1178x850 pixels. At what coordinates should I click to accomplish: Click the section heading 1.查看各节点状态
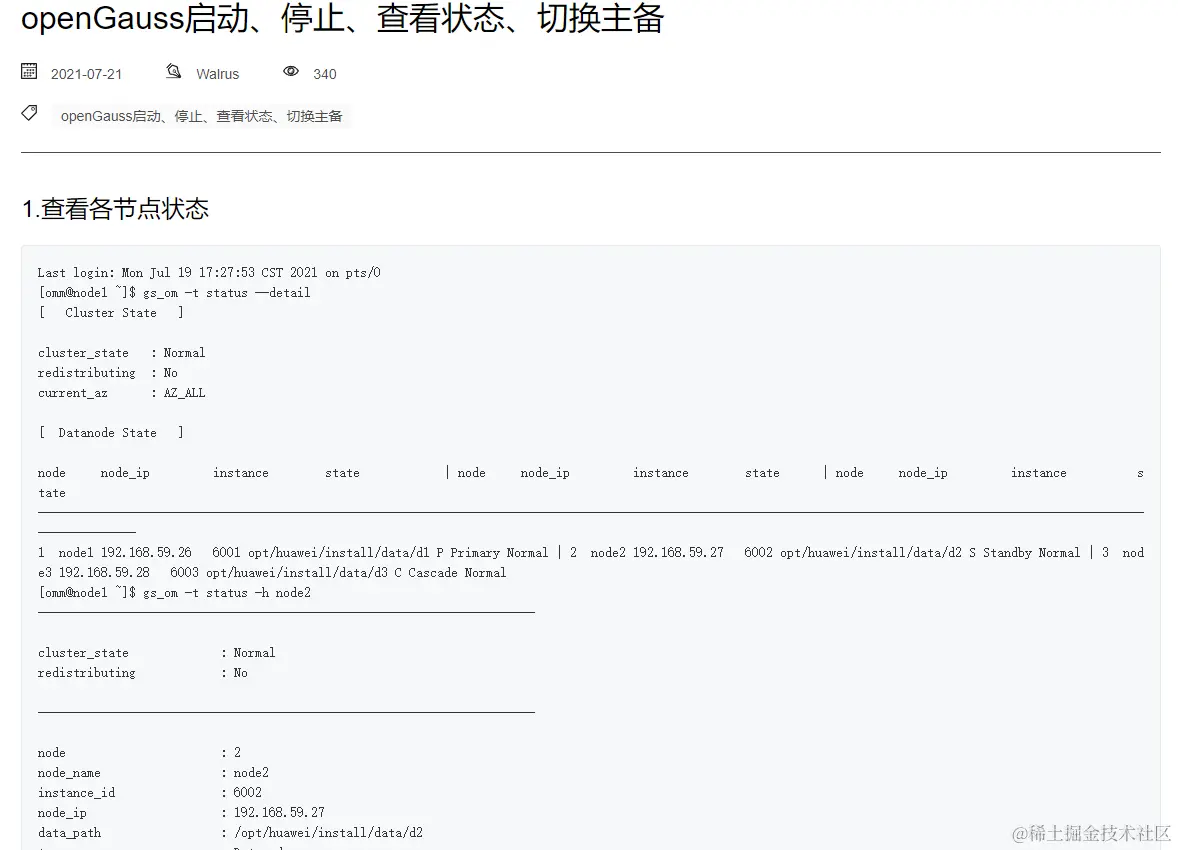115,209
